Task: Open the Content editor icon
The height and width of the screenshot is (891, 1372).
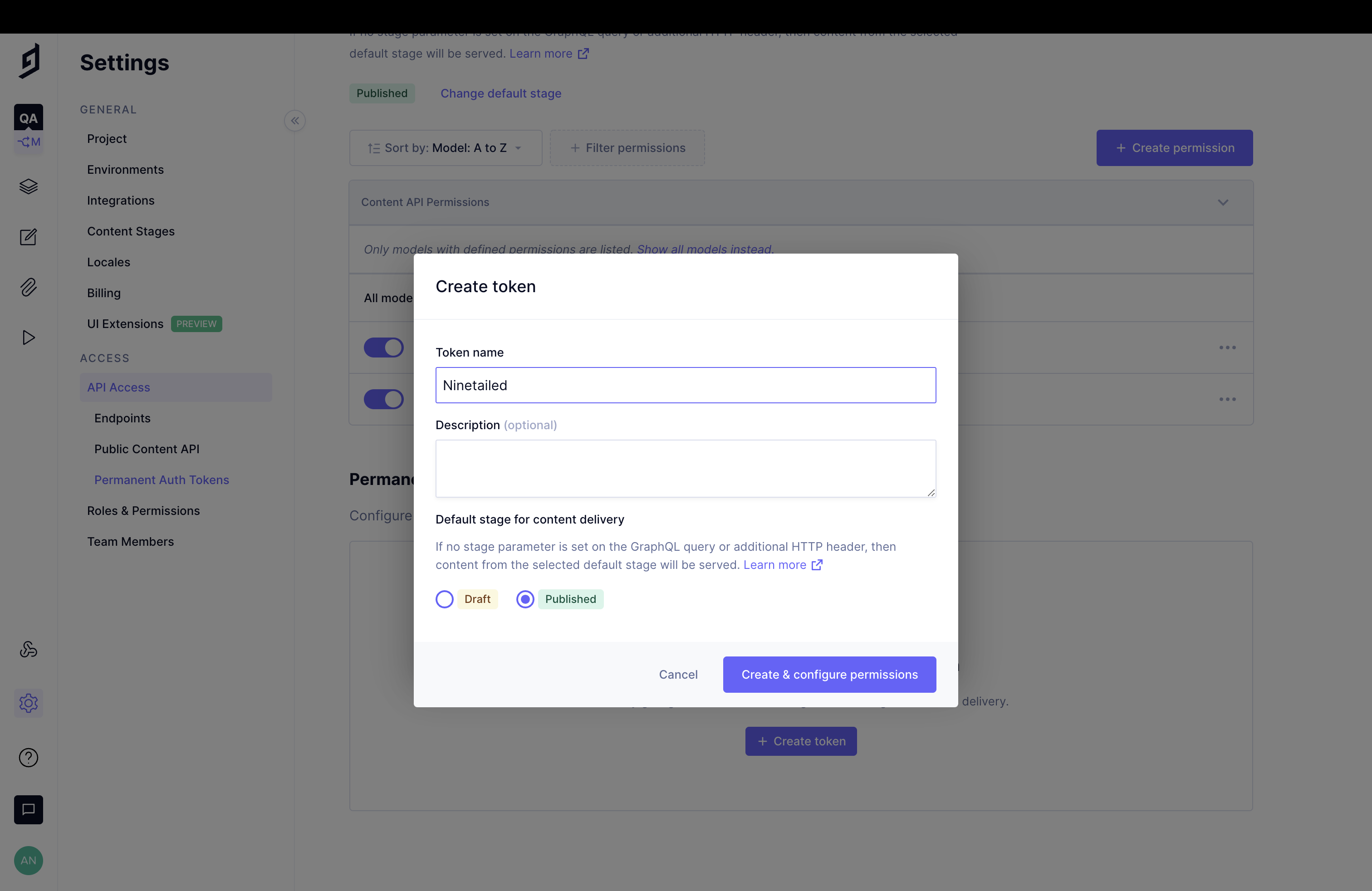Action: 28,237
